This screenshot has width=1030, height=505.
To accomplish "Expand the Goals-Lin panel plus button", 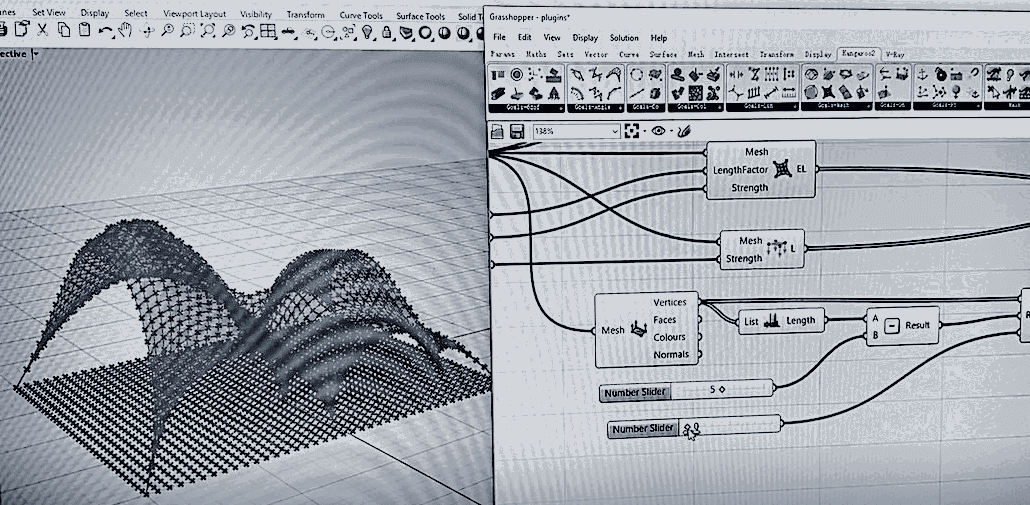I will [x=795, y=108].
